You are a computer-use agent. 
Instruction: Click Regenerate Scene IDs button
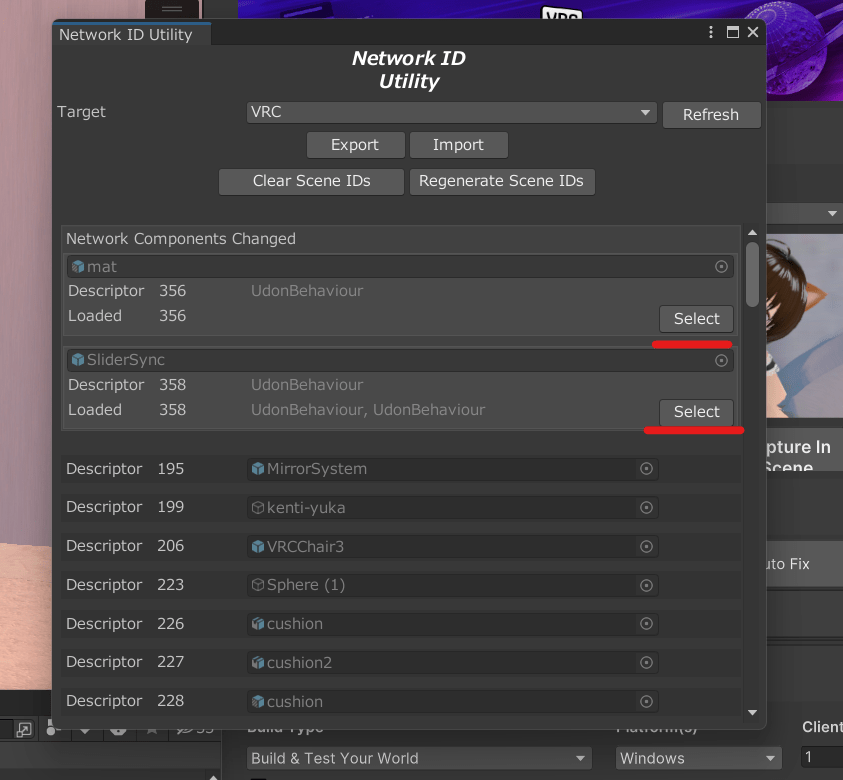(x=501, y=181)
